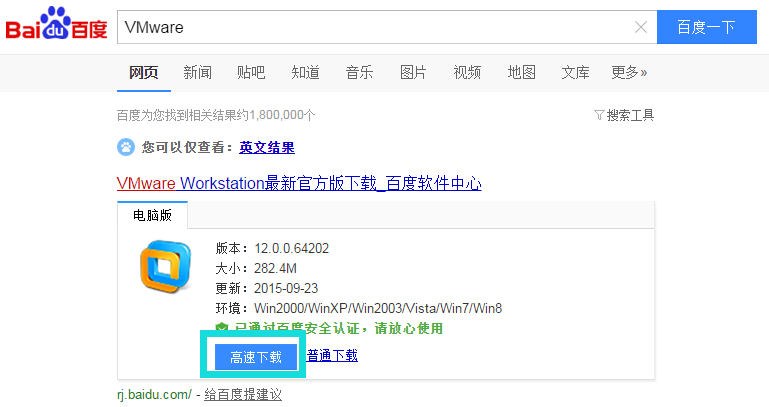Switch to the 图片 tab
This screenshot has width=769, height=407.
coord(413,73)
